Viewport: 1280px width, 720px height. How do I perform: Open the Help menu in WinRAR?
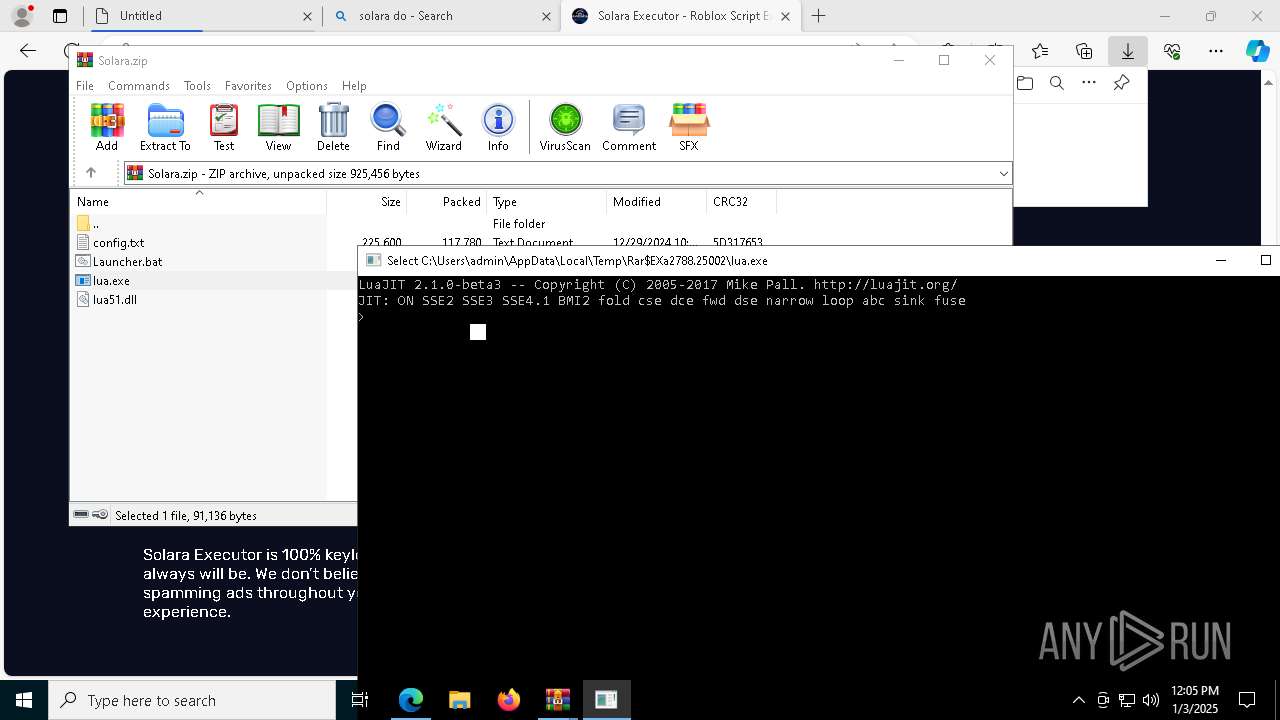point(354,86)
